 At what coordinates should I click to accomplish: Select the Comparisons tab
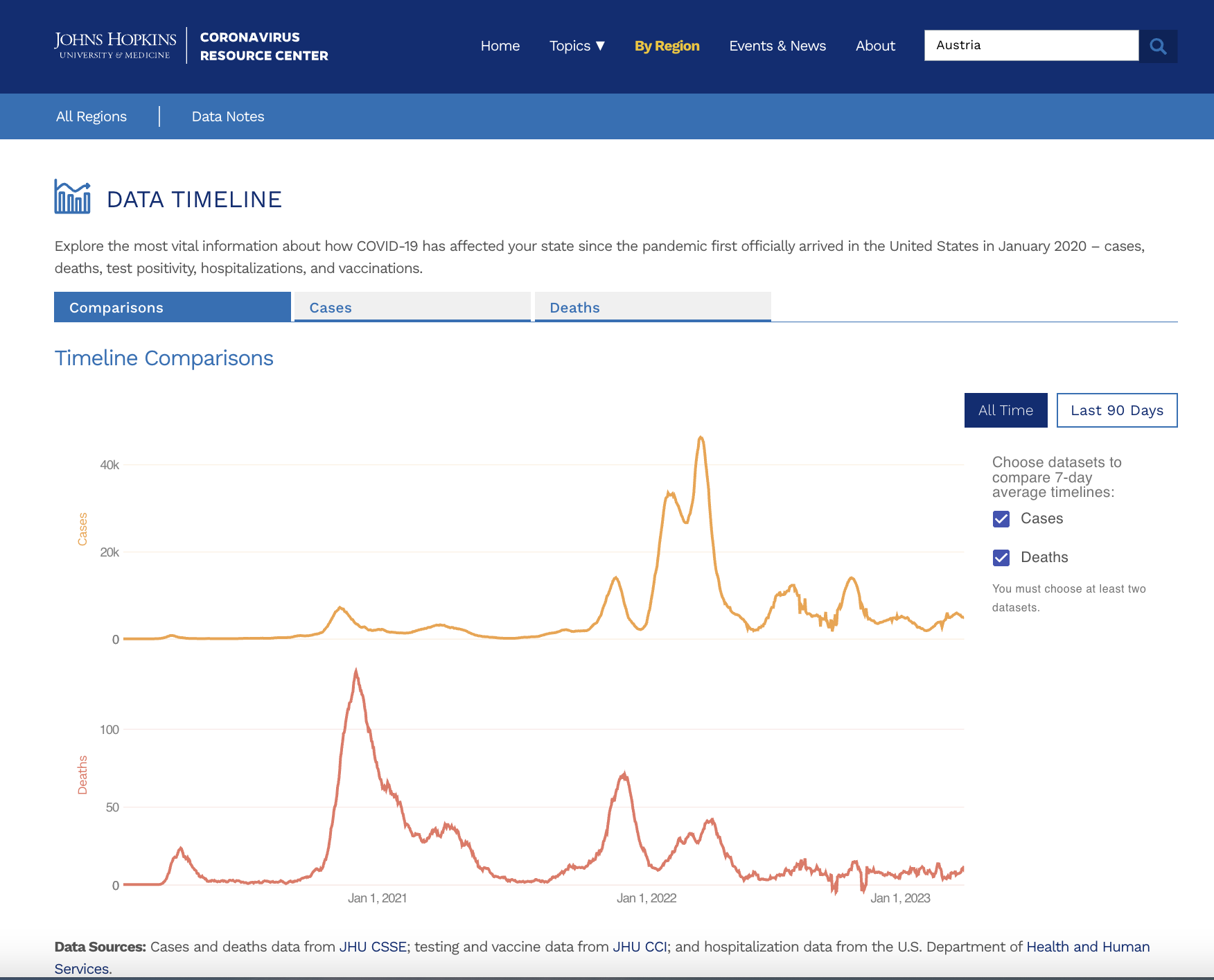click(172, 308)
